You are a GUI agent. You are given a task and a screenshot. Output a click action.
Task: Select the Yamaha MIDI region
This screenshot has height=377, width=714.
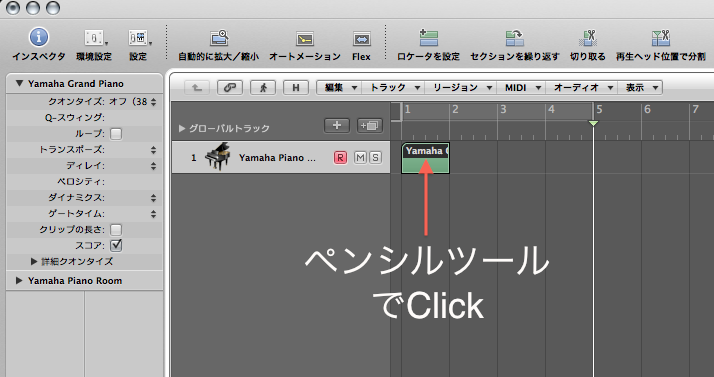pos(425,158)
